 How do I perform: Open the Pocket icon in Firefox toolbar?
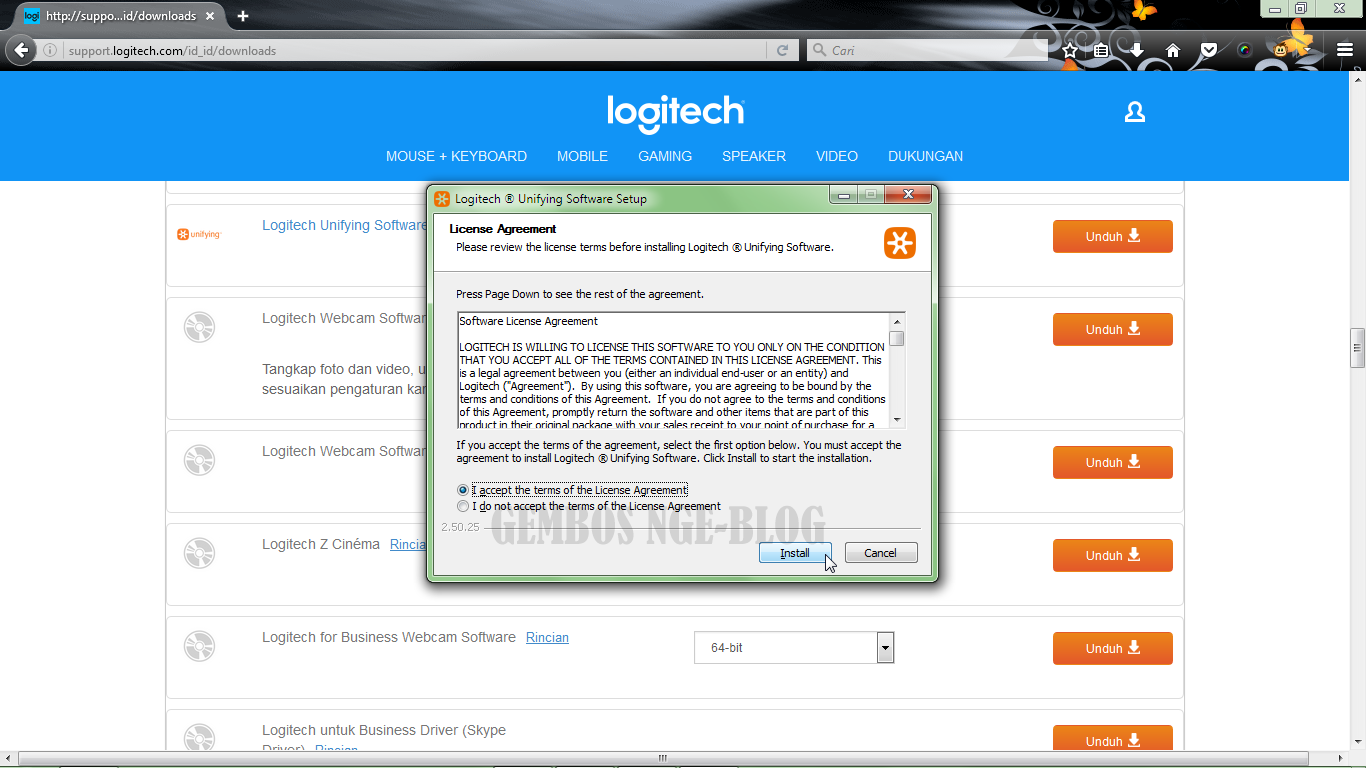pos(1209,50)
